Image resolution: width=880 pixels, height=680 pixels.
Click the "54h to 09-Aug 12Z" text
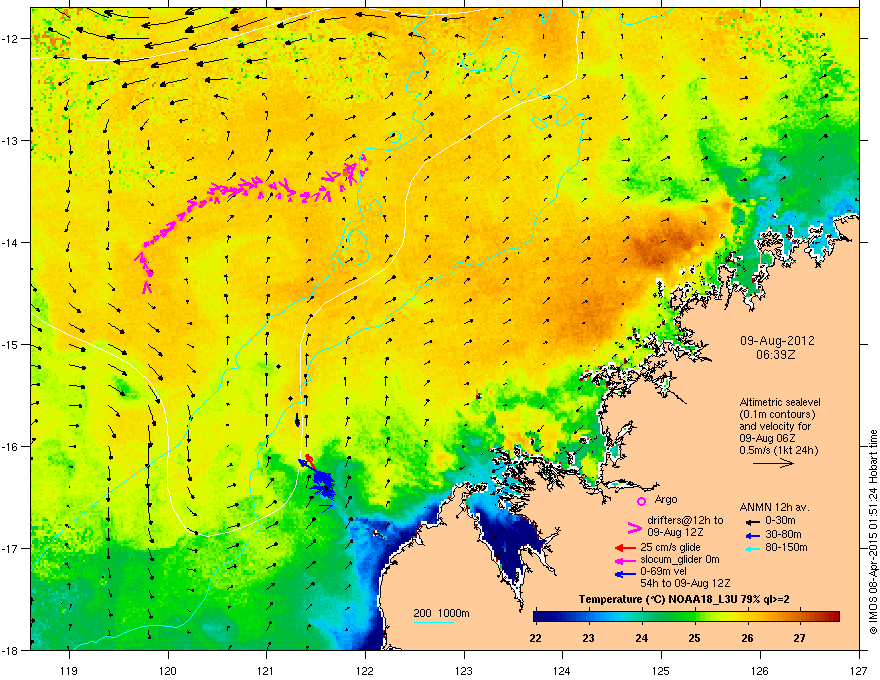coord(685,583)
